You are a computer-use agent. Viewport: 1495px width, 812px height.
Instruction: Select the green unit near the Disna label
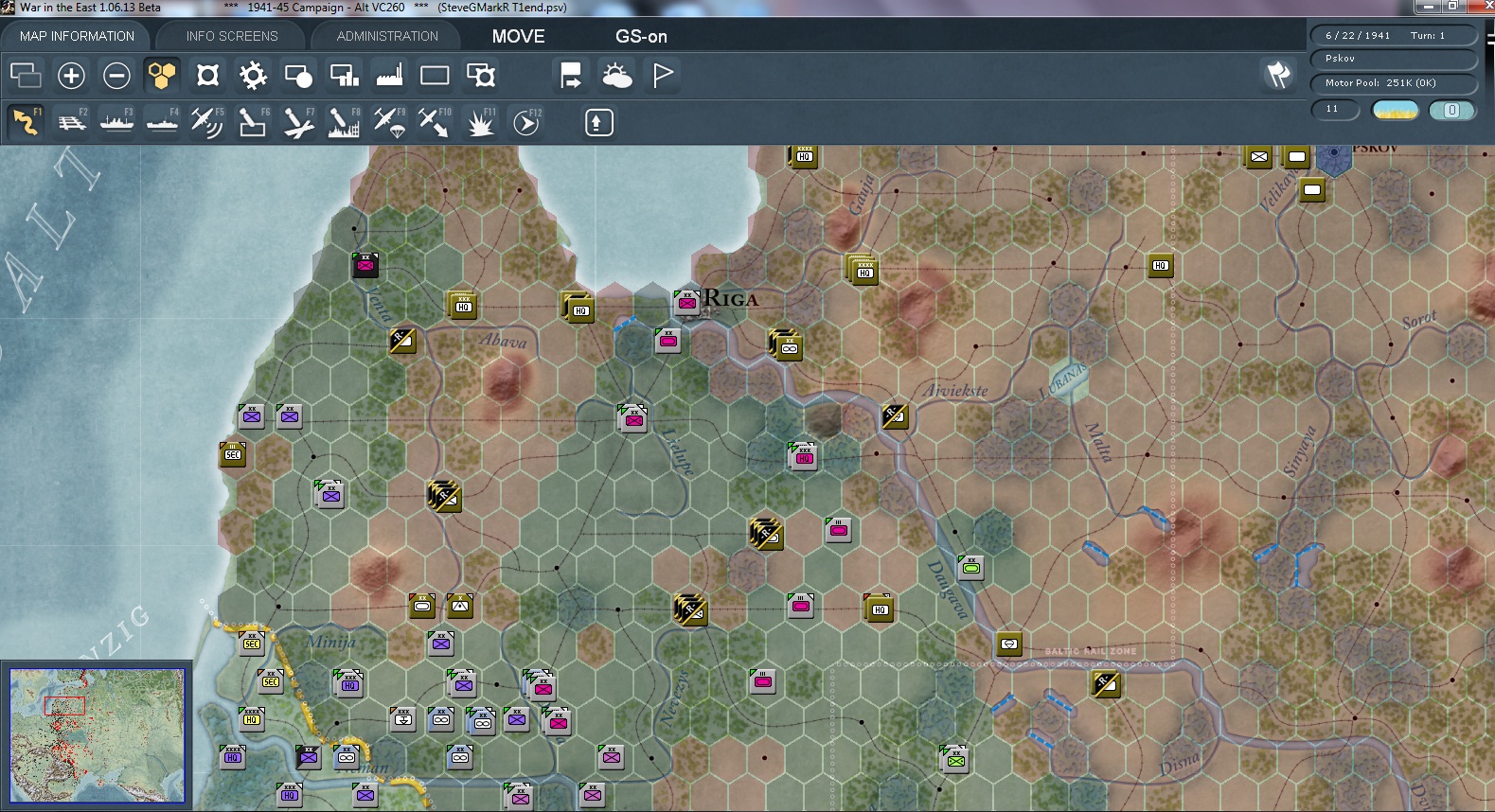point(954,758)
